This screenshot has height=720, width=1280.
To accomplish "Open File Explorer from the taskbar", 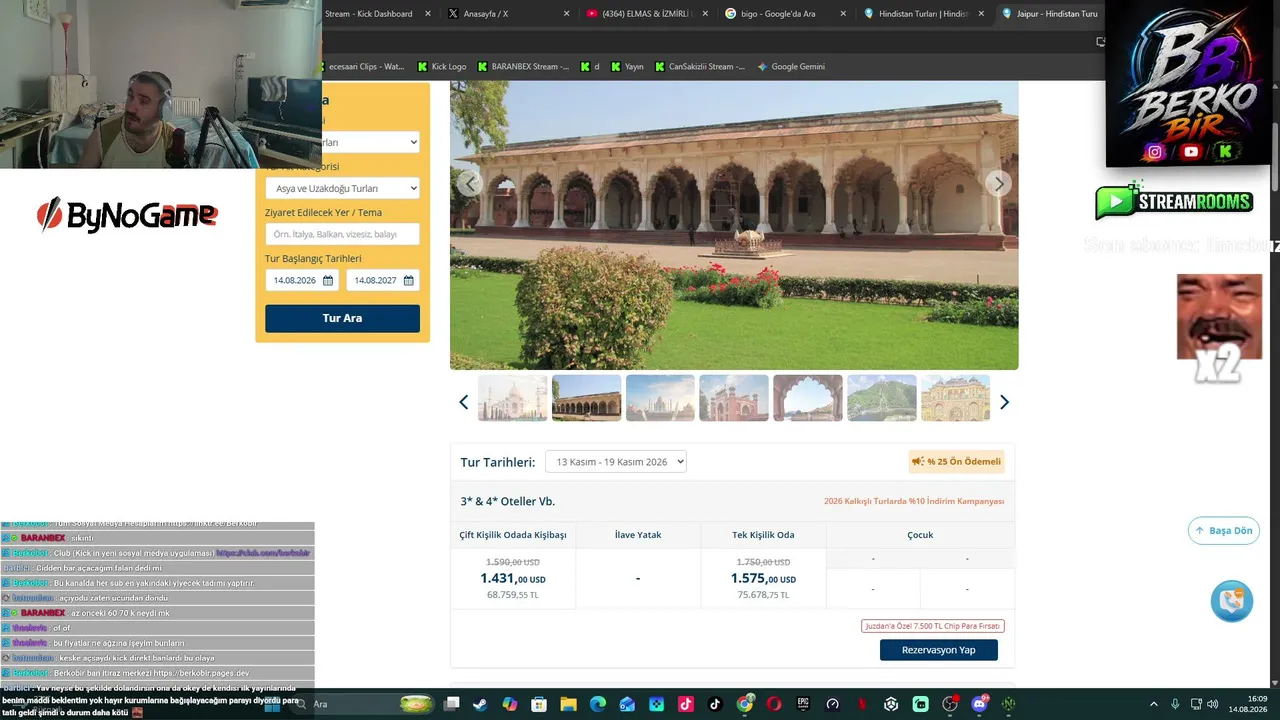I will [568, 704].
